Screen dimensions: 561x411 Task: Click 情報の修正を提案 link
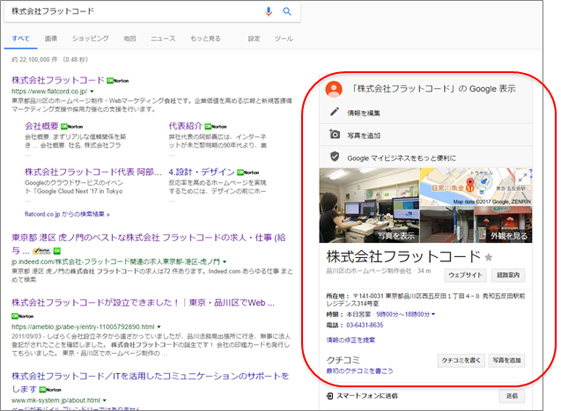pos(351,340)
